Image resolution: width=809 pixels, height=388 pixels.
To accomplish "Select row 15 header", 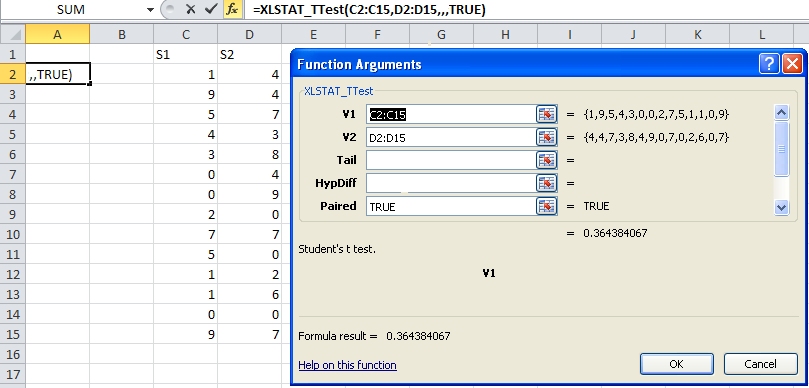I will click(x=12, y=334).
